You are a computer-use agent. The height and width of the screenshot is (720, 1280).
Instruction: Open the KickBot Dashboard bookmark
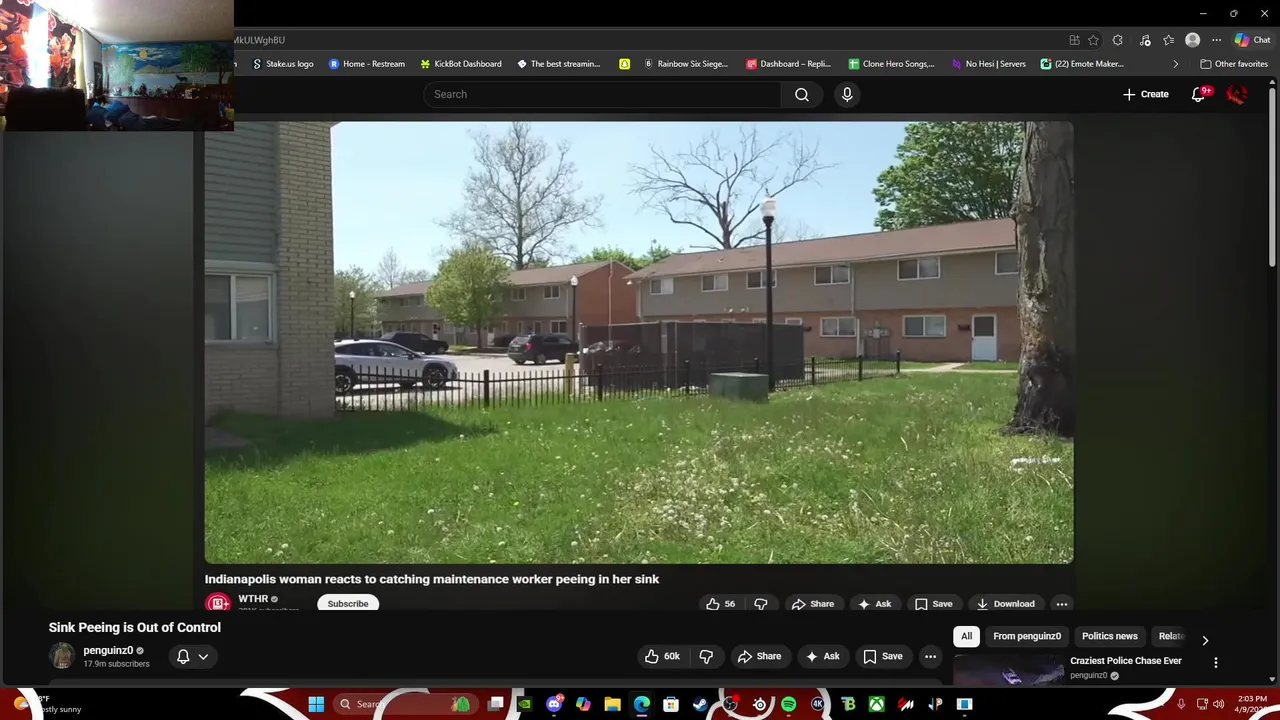click(461, 64)
